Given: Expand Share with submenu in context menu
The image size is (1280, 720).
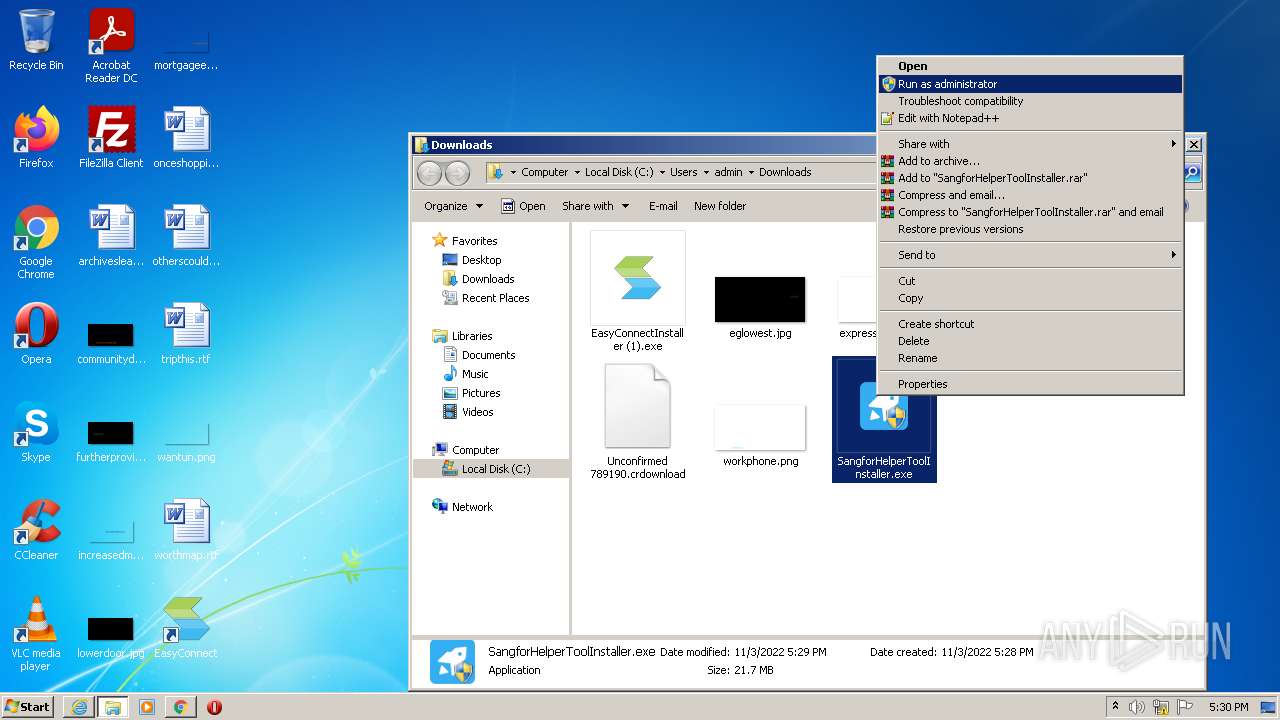Looking at the screenshot, I should (x=1030, y=144).
